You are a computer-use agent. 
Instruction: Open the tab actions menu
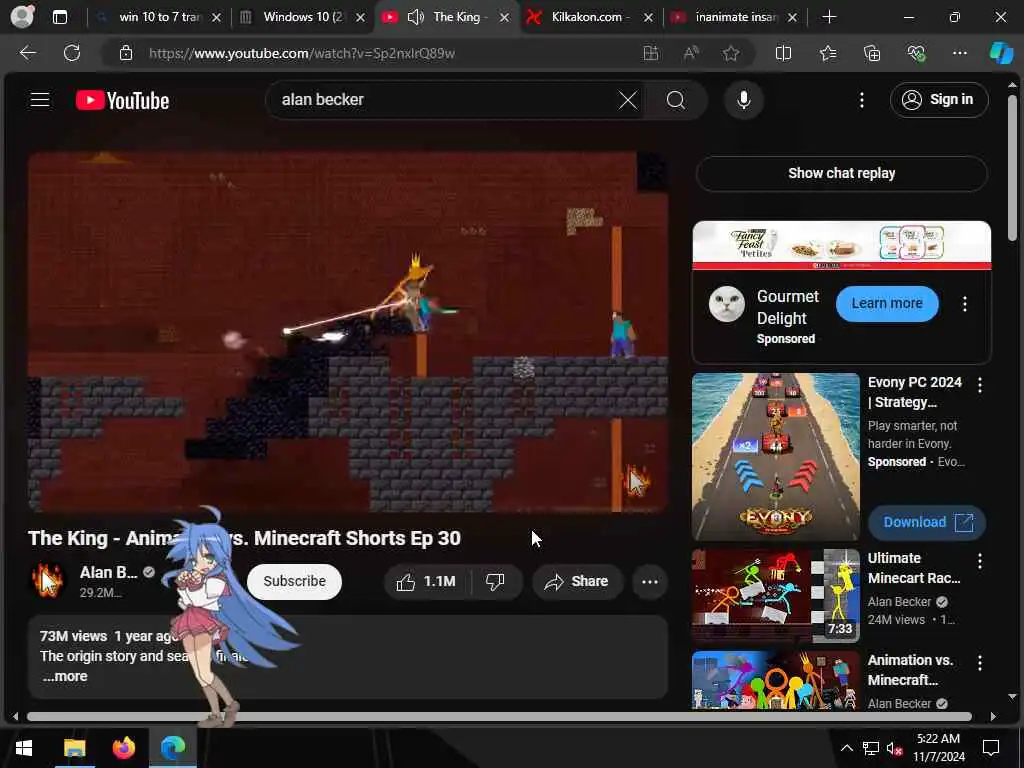(x=59, y=17)
